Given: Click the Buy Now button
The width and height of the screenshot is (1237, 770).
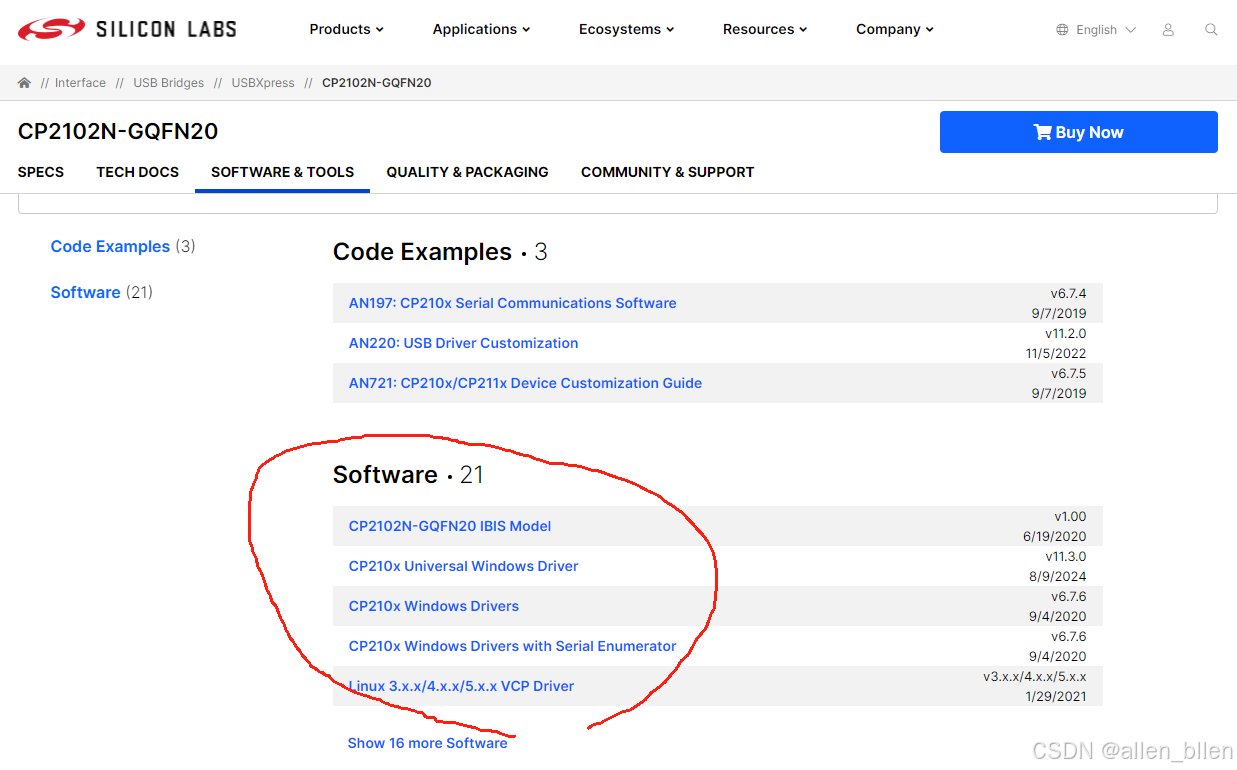Looking at the screenshot, I should pyautogui.click(x=1079, y=132).
